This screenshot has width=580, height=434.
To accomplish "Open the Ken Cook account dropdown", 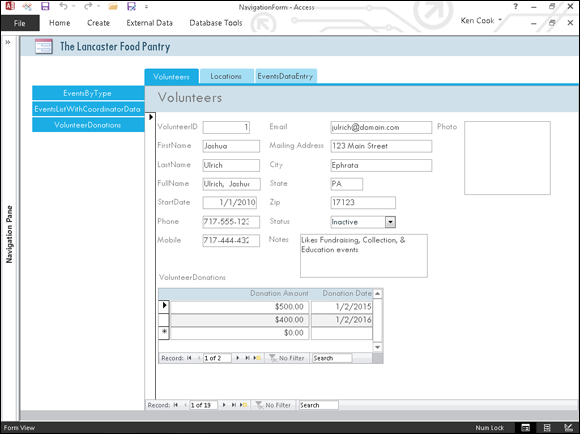I will 481,21.
